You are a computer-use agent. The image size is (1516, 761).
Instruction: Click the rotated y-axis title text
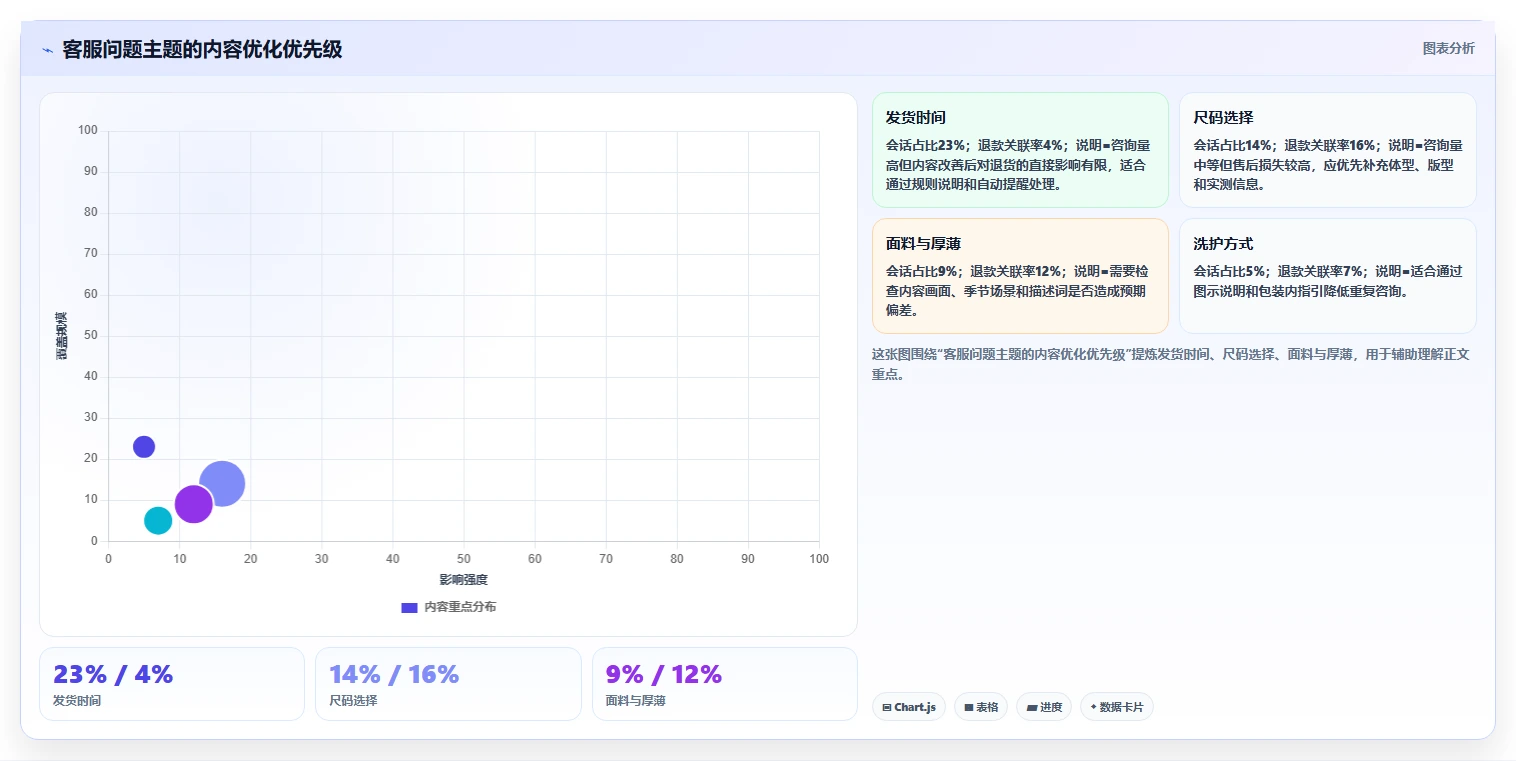click(x=61, y=336)
